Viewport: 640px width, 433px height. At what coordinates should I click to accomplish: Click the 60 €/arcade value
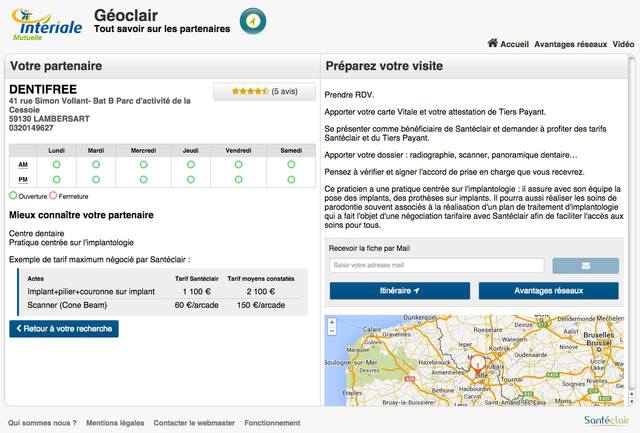[x=196, y=305]
